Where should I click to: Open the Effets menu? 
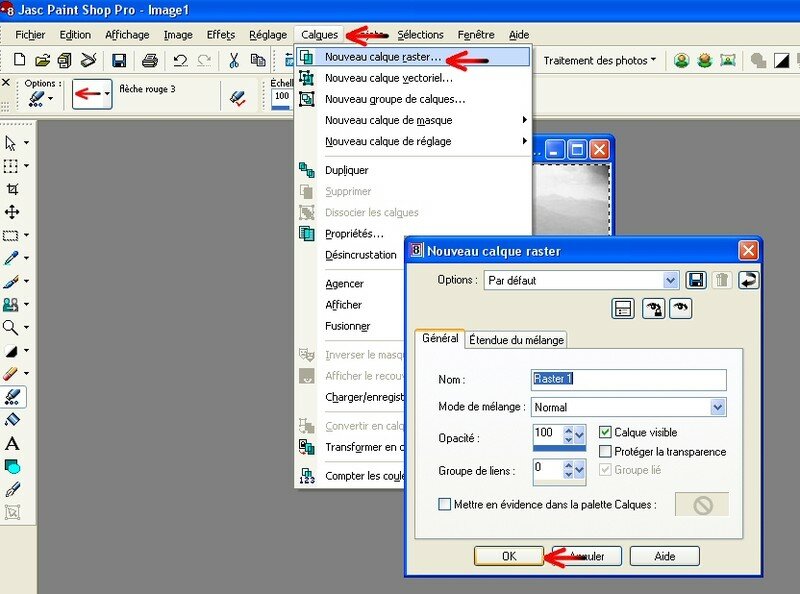point(221,35)
